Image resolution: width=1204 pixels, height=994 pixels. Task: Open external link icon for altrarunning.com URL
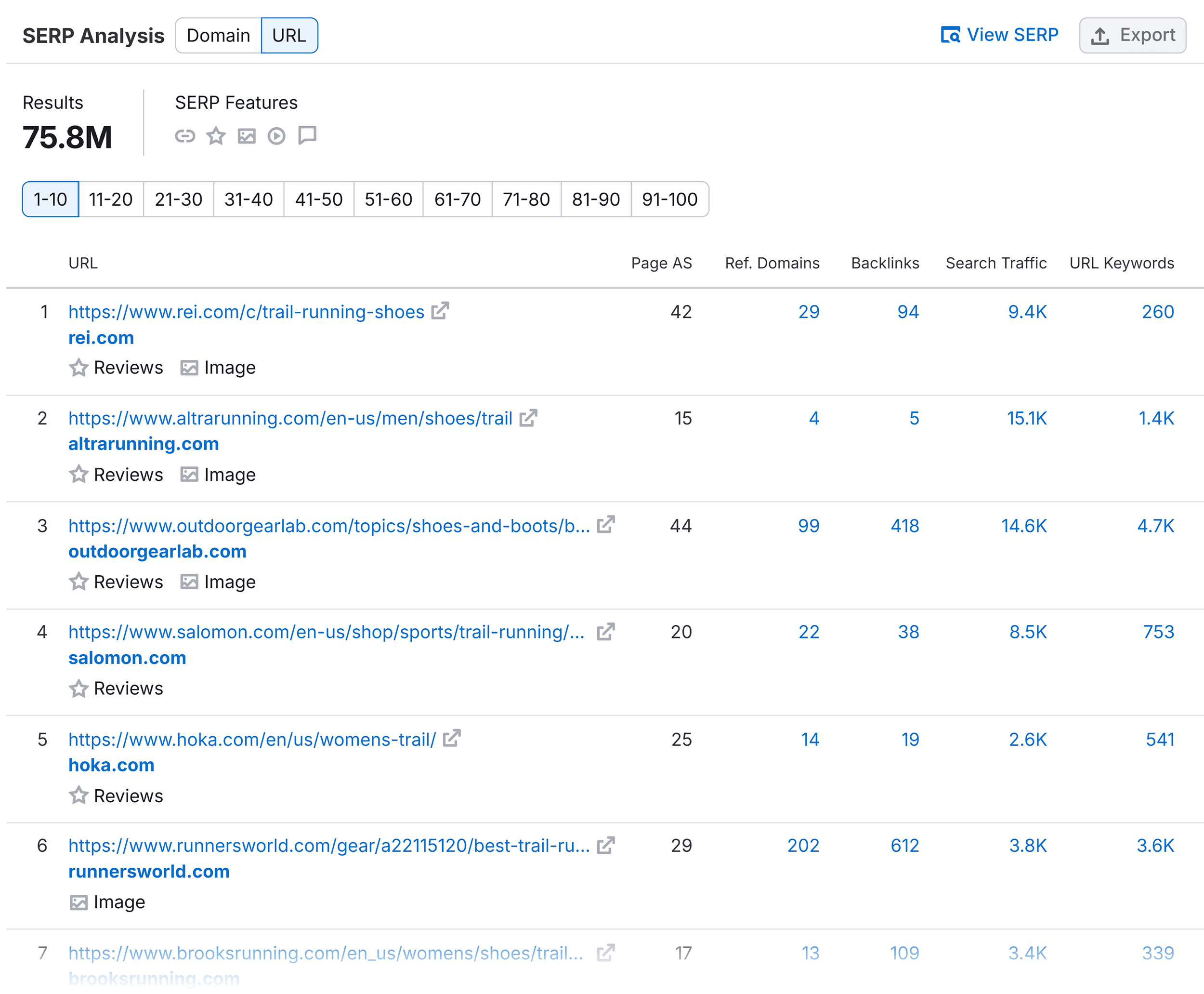pyautogui.click(x=528, y=418)
